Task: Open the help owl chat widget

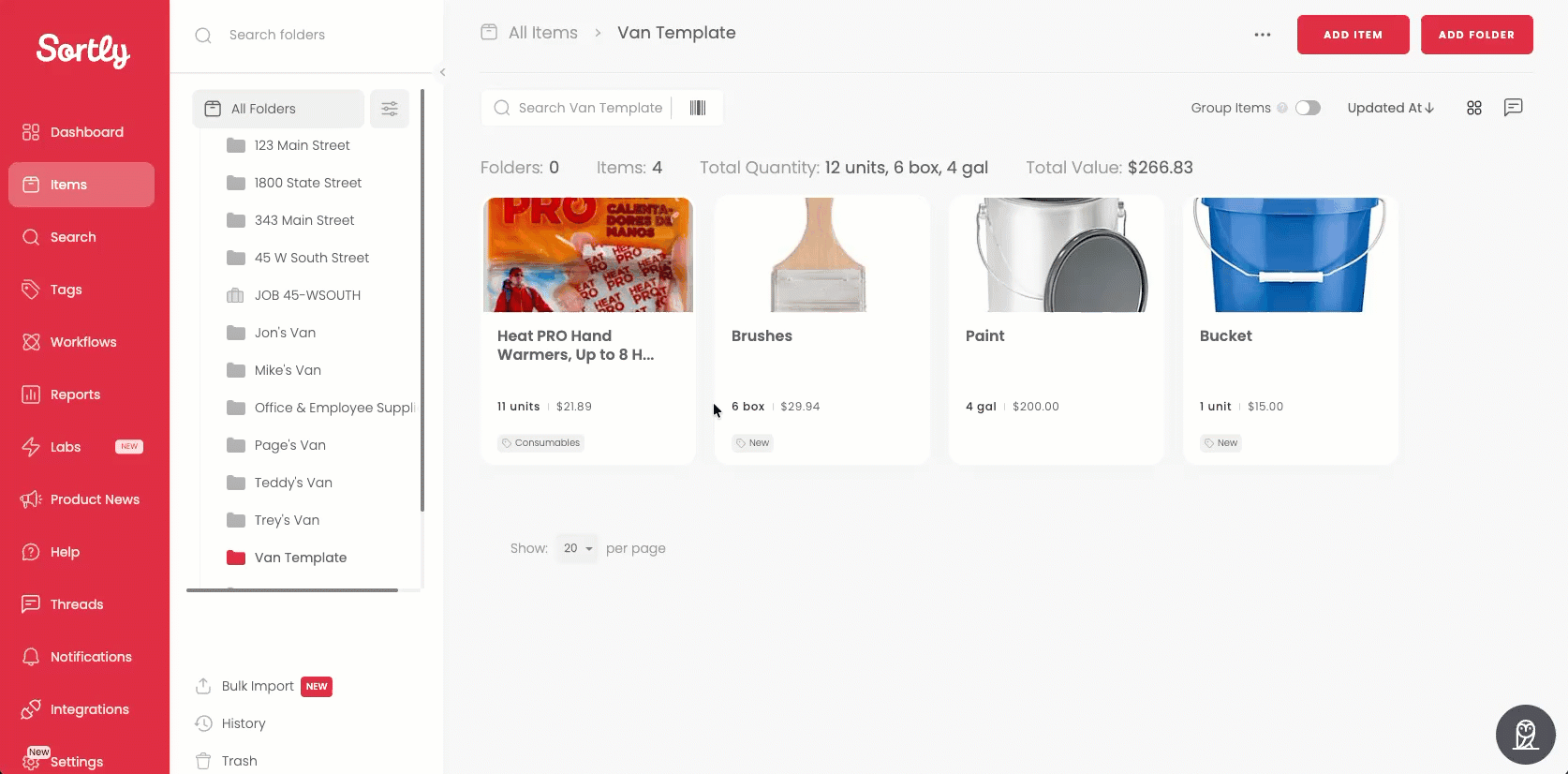Action: point(1526,735)
